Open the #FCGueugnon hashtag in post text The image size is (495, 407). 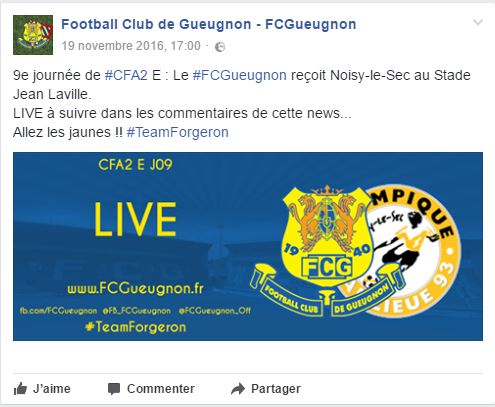coord(239,75)
